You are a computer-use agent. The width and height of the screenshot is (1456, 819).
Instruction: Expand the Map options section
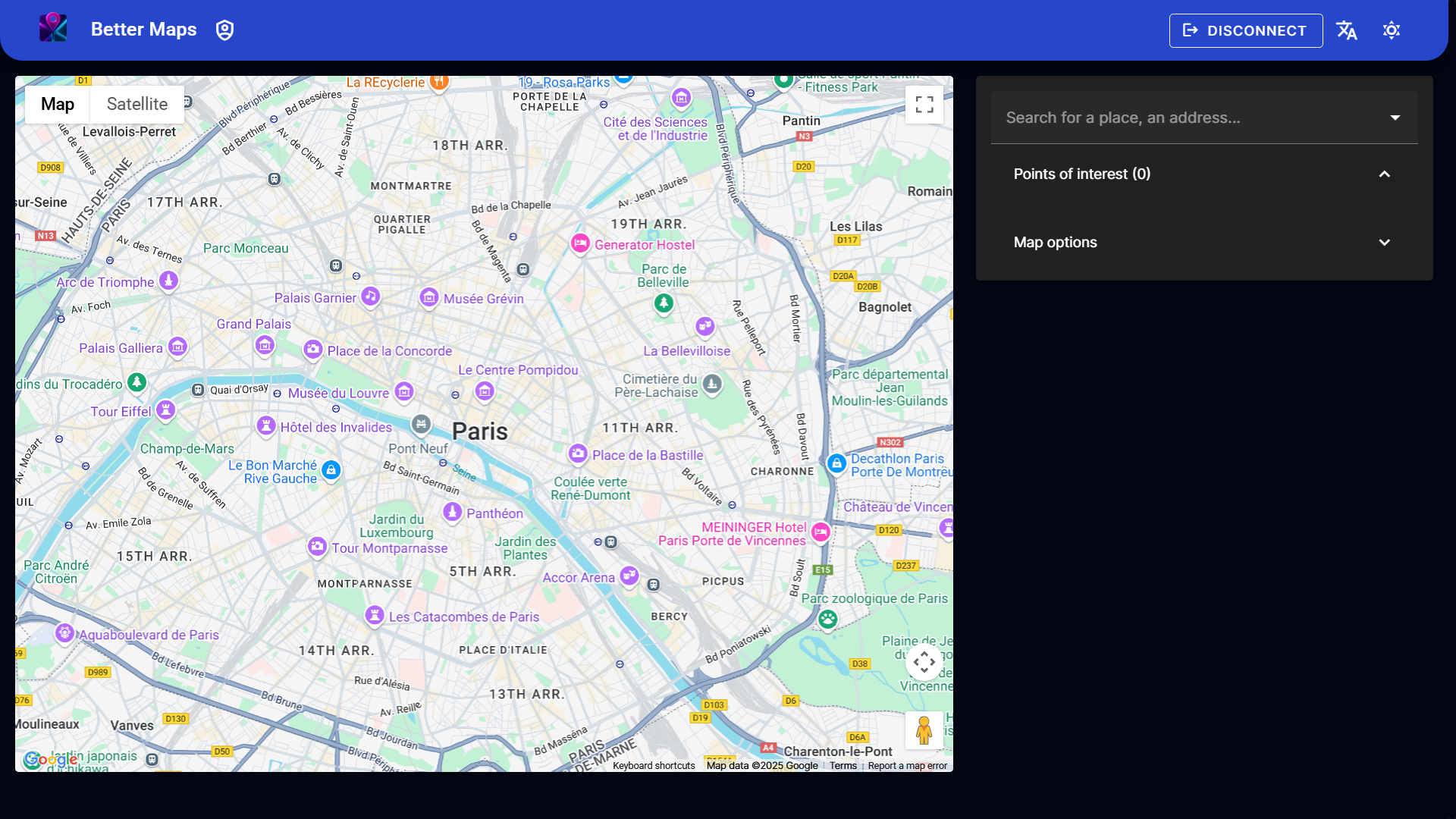1384,243
